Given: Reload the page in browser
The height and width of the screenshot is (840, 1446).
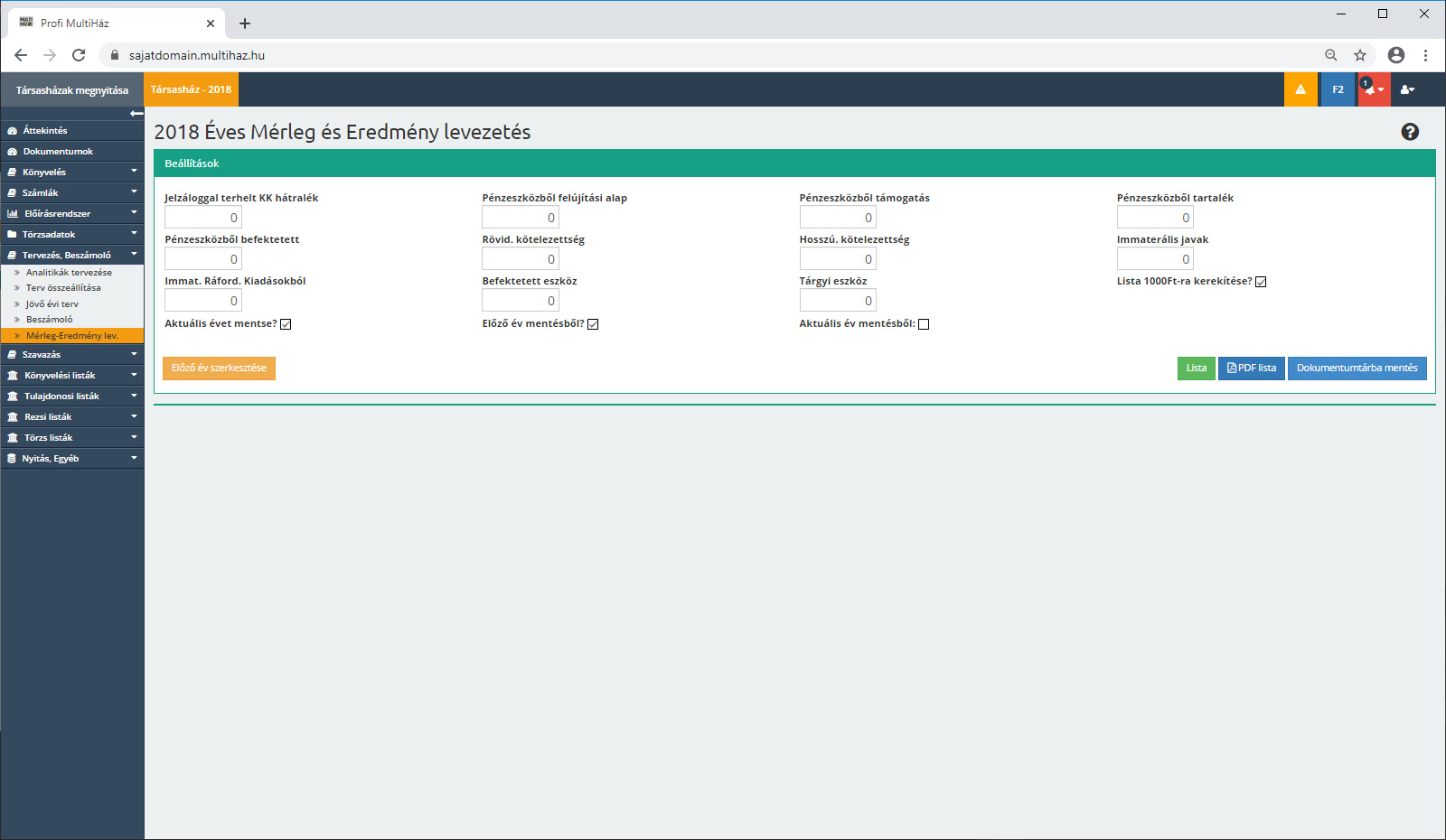Looking at the screenshot, I should [x=79, y=55].
